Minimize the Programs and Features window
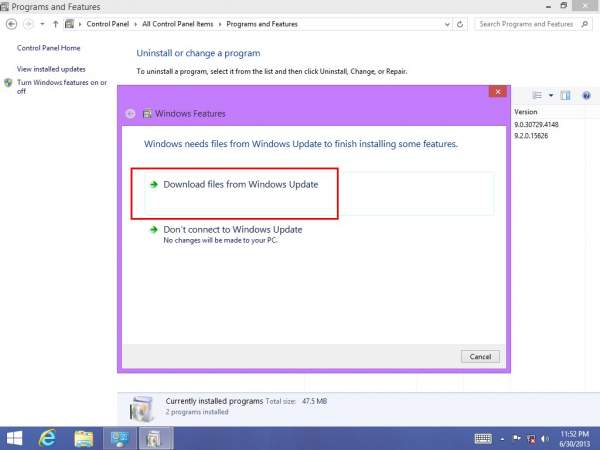600x450 pixels. pyautogui.click(x=548, y=6)
